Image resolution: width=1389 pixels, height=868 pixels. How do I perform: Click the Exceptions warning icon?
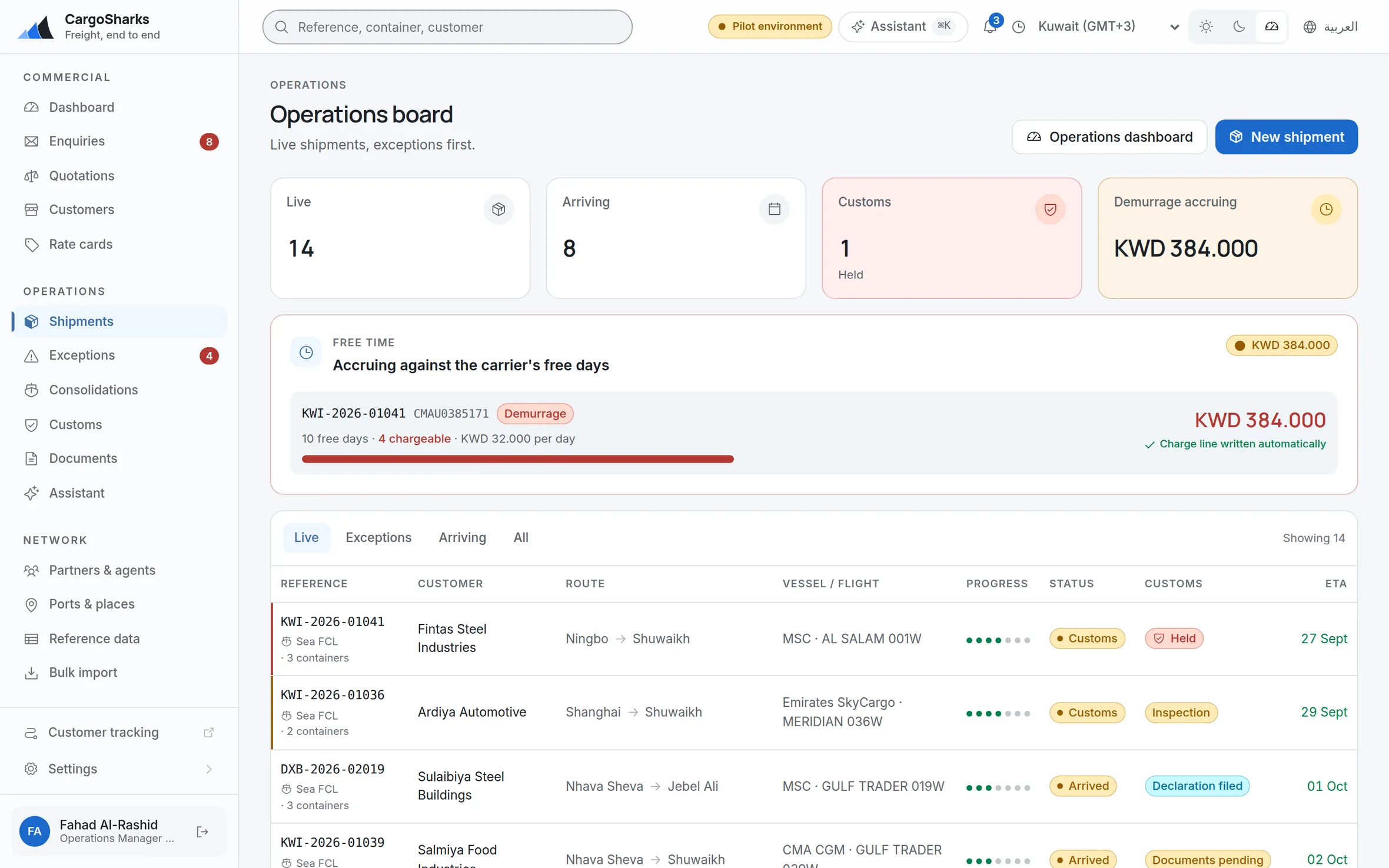[x=32, y=356]
